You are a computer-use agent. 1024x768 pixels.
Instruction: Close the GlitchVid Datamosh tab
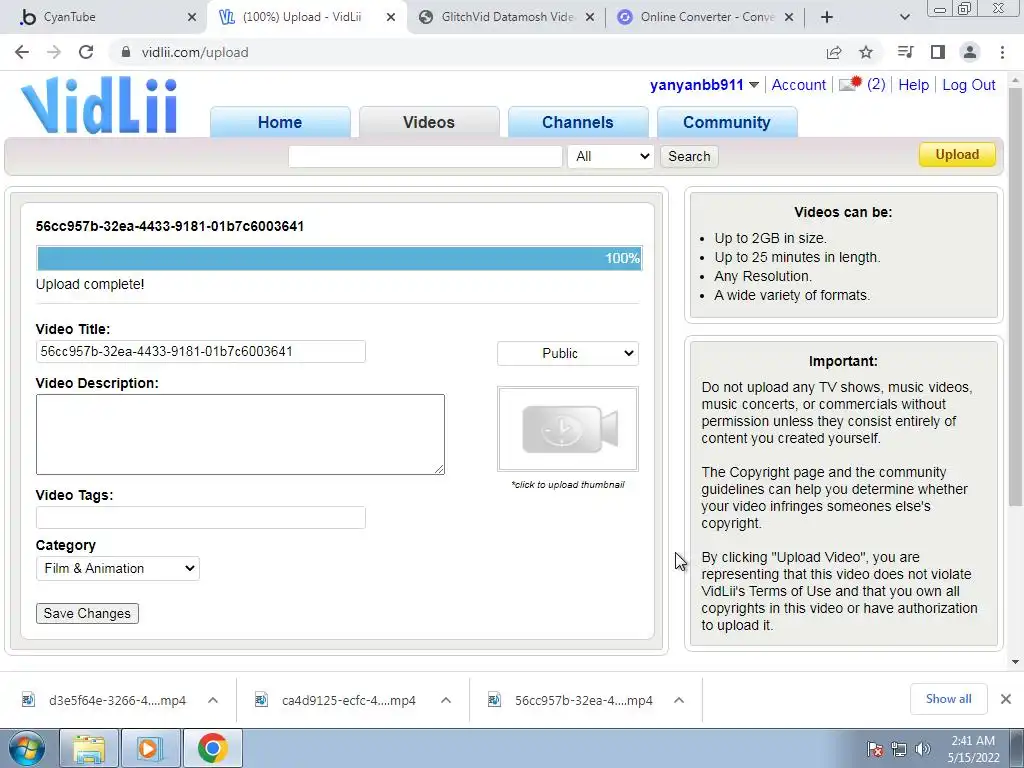pyautogui.click(x=590, y=17)
